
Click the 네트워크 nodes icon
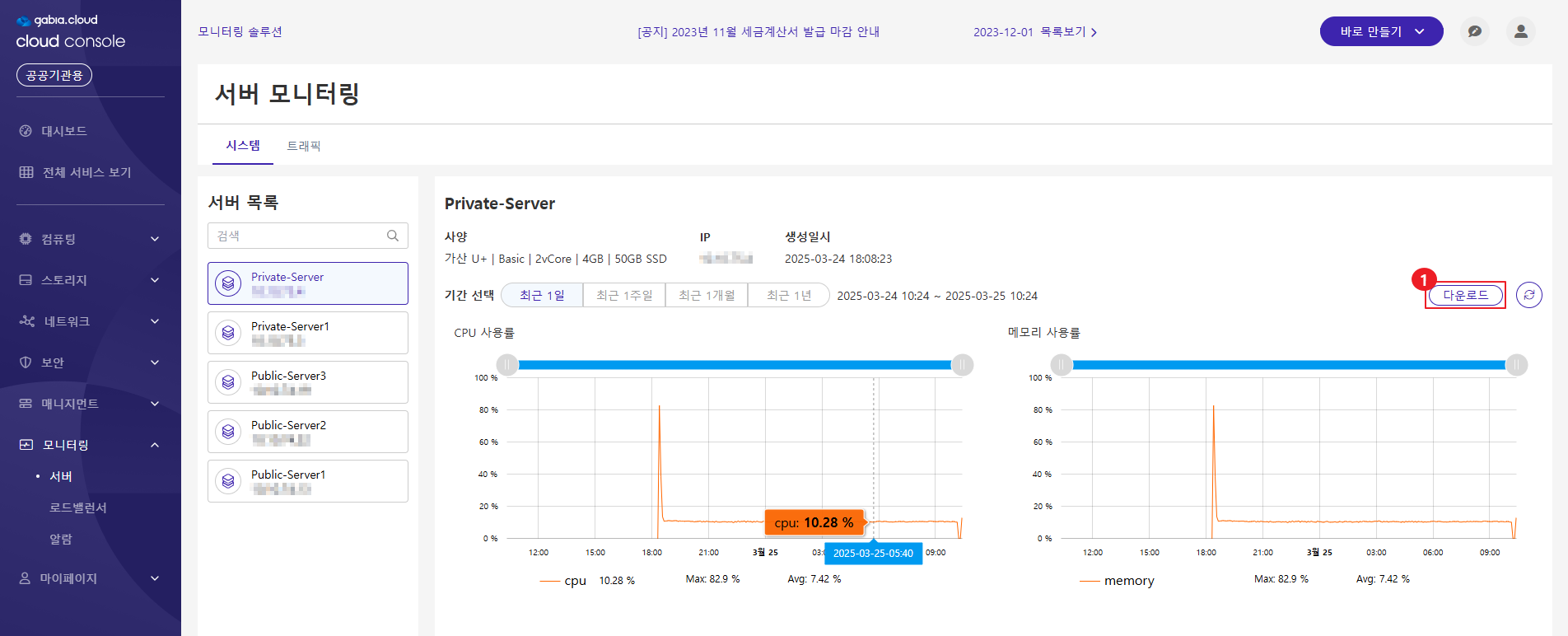point(27,321)
